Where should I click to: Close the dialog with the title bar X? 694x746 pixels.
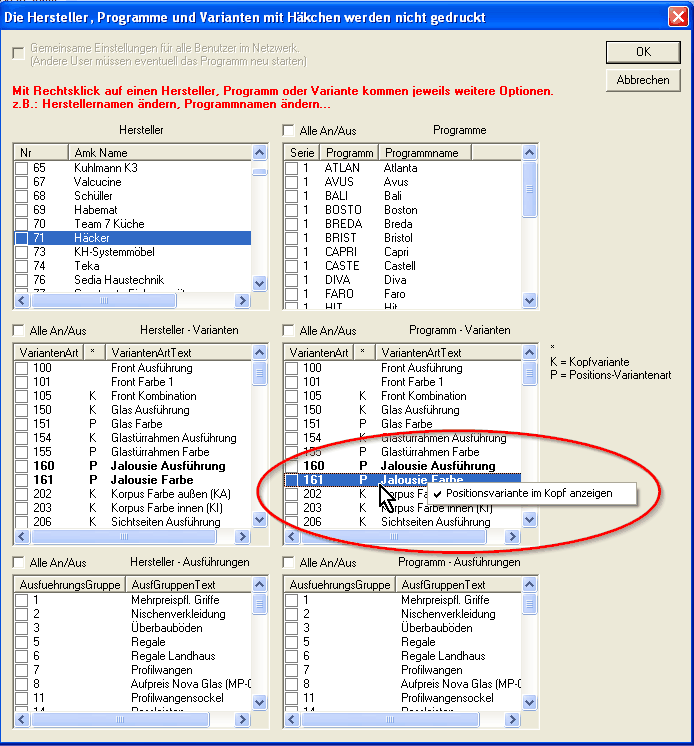click(x=675, y=15)
